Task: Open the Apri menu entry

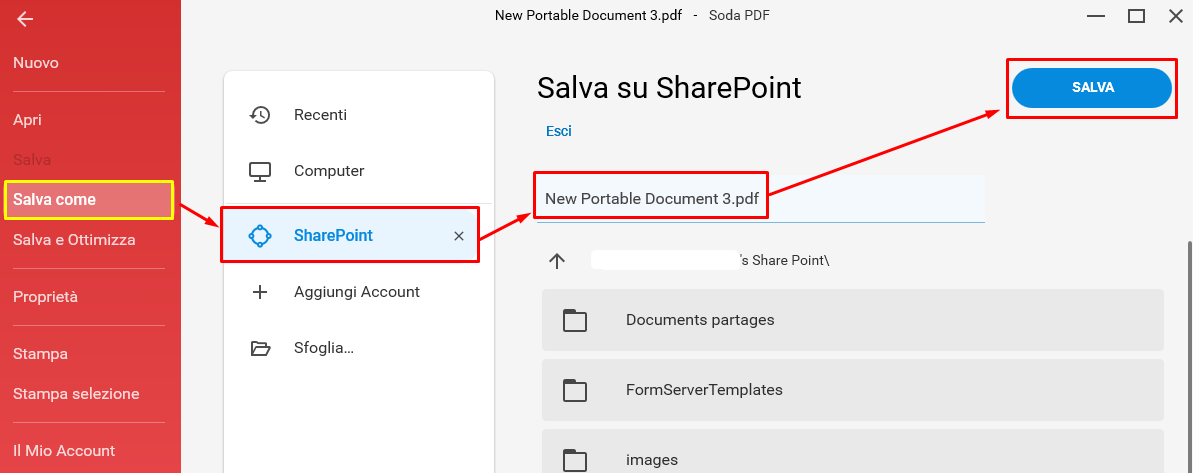Action: pos(27,120)
